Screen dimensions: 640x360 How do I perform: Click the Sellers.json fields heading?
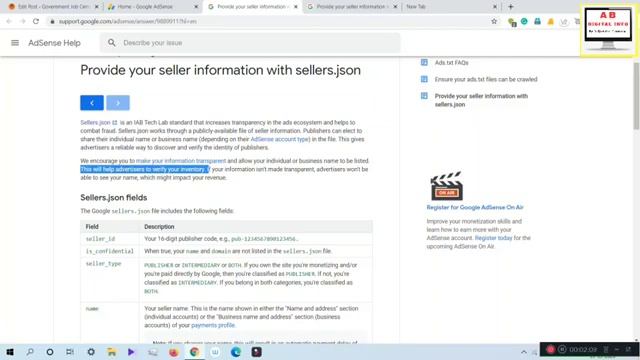click(x=113, y=198)
